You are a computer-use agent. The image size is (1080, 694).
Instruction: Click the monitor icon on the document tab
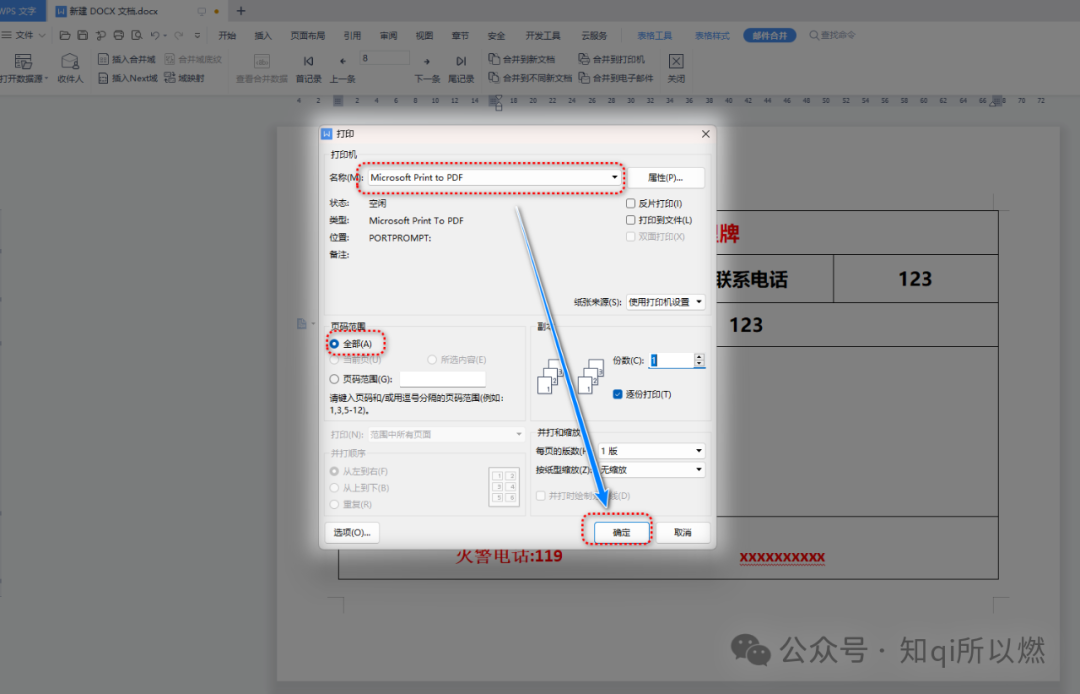click(201, 12)
